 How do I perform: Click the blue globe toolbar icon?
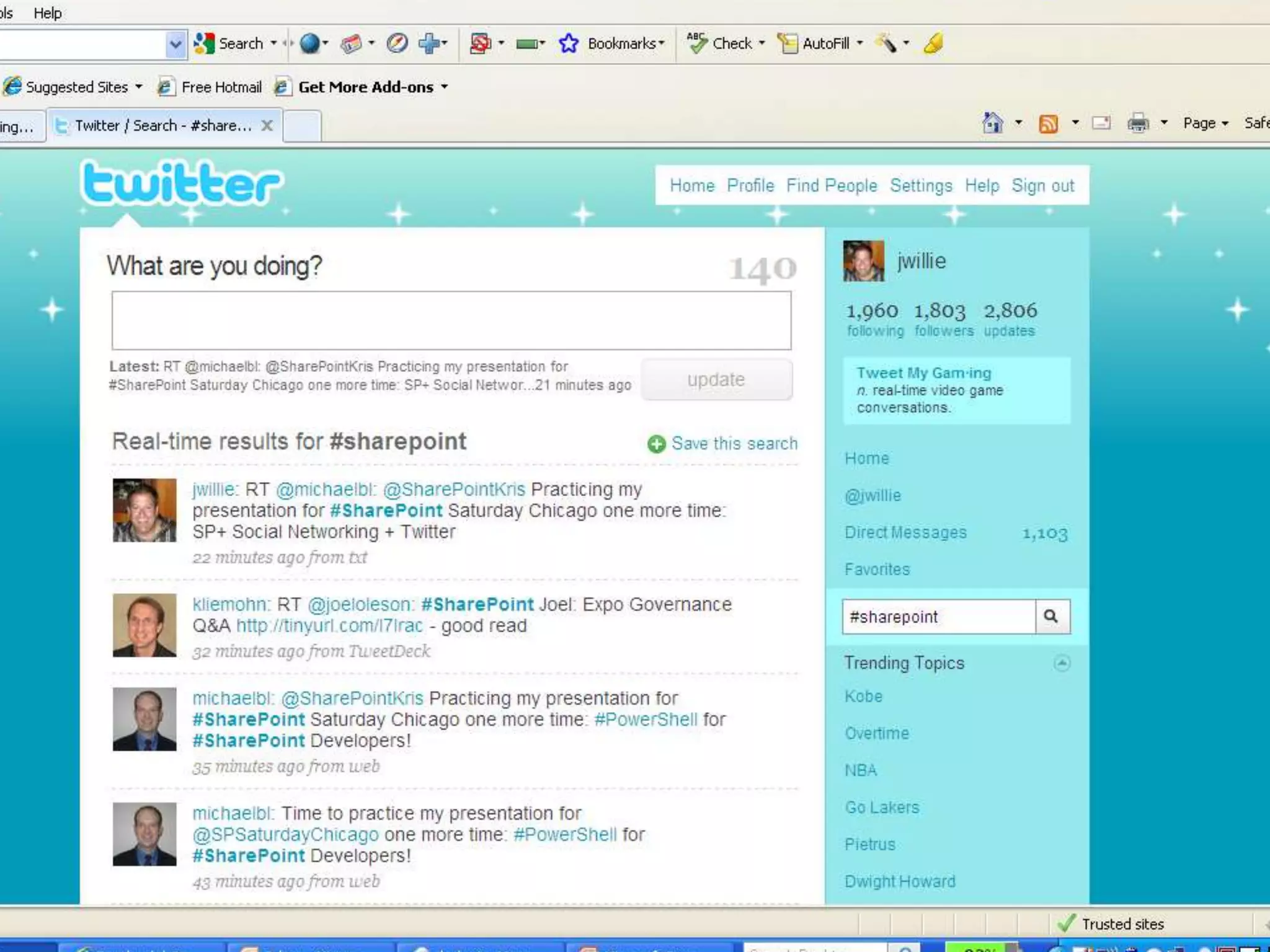(309, 43)
